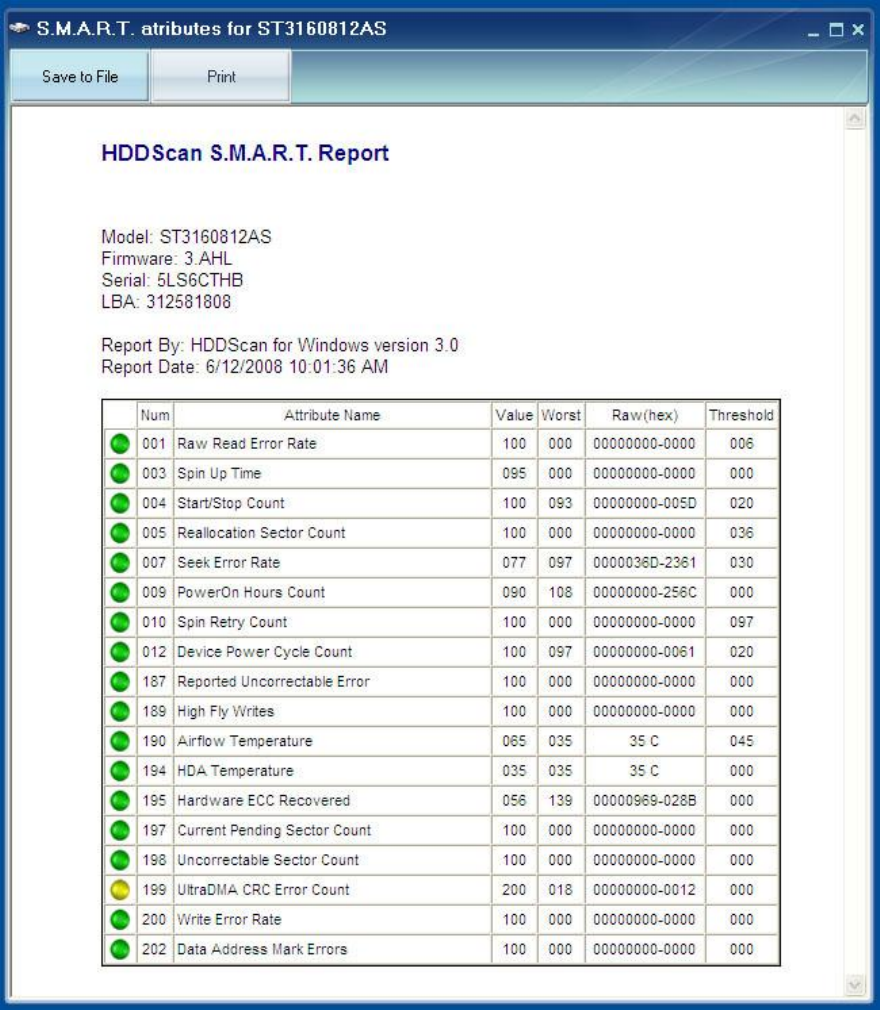Click the drive icon in title bar
880x1010 pixels.
(19, 28)
